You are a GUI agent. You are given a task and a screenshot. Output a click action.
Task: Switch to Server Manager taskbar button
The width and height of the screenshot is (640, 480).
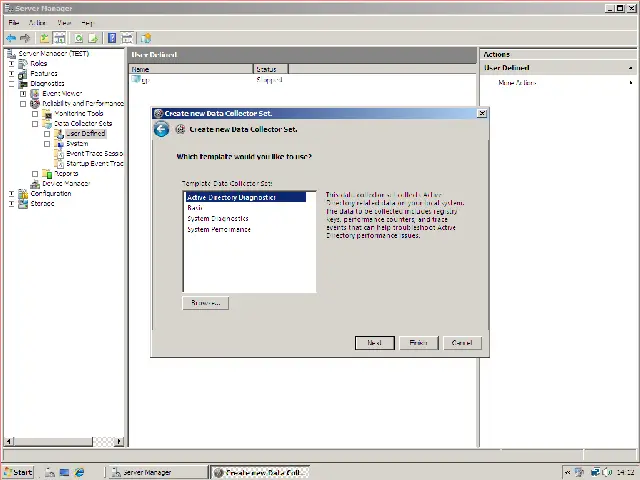[158, 472]
